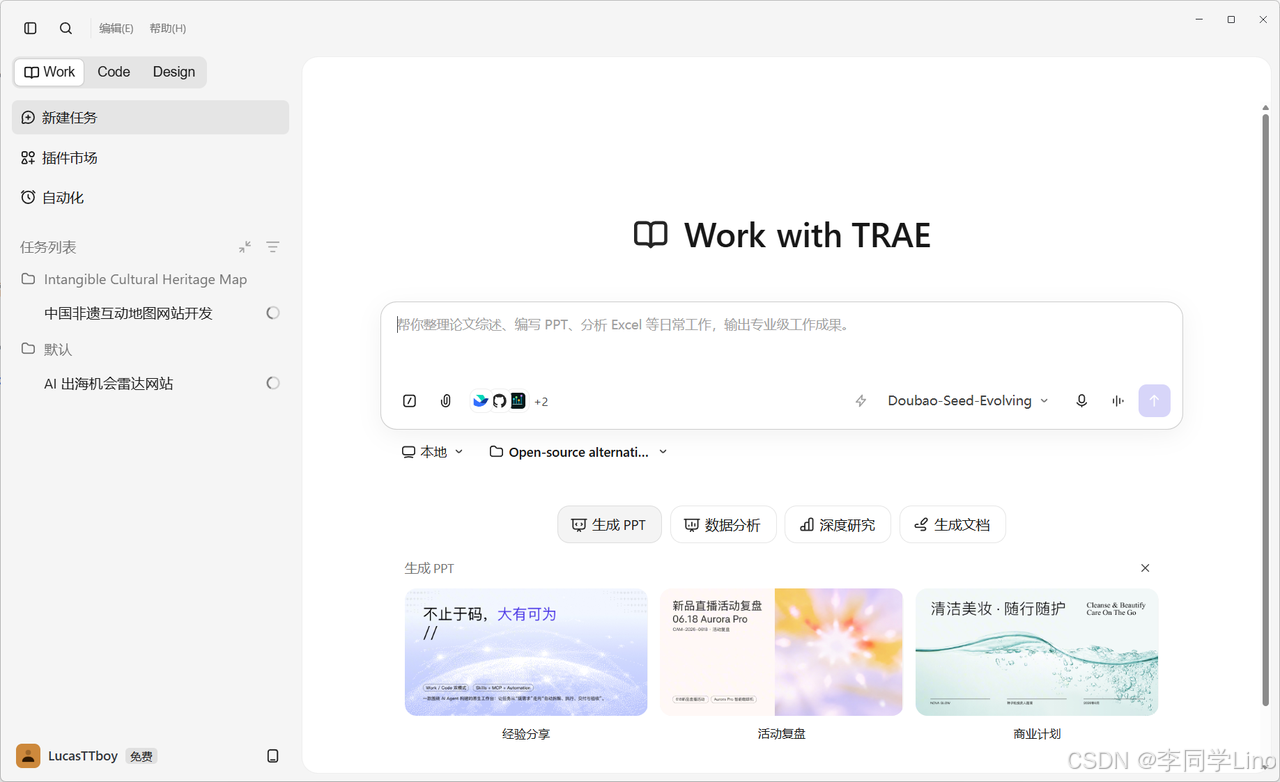Click the 生成 PPT section label above templates
Image resolution: width=1280 pixels, height=782 pixels.
[429, 568]
